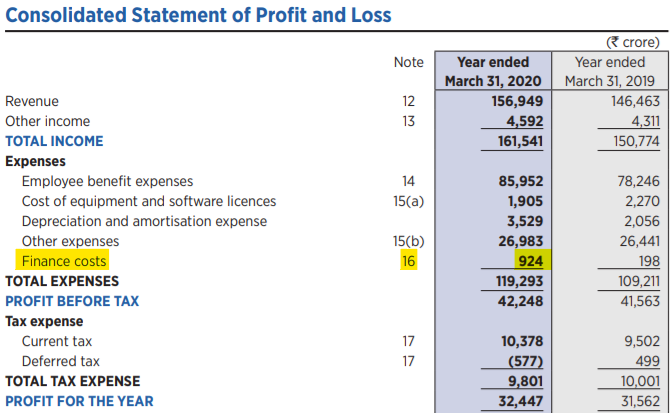Image resolution: width=672 pixels, height=413 pixels.
Task: Click the 'Consolidated Statement of Profit and Loss' title
Action: coord(198,15)
